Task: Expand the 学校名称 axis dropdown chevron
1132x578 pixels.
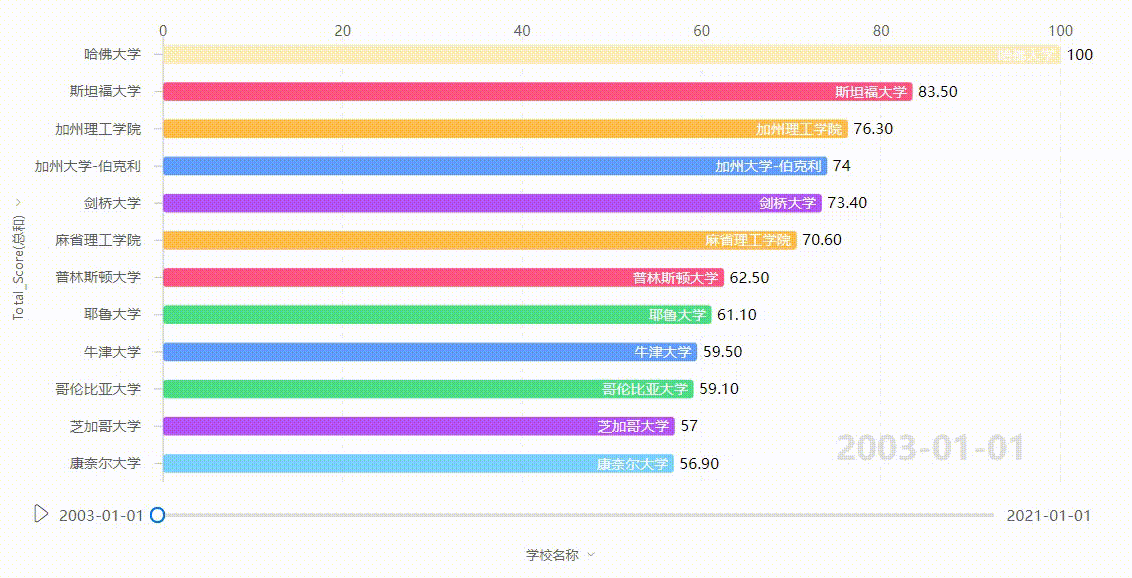Action: point(591,555)
